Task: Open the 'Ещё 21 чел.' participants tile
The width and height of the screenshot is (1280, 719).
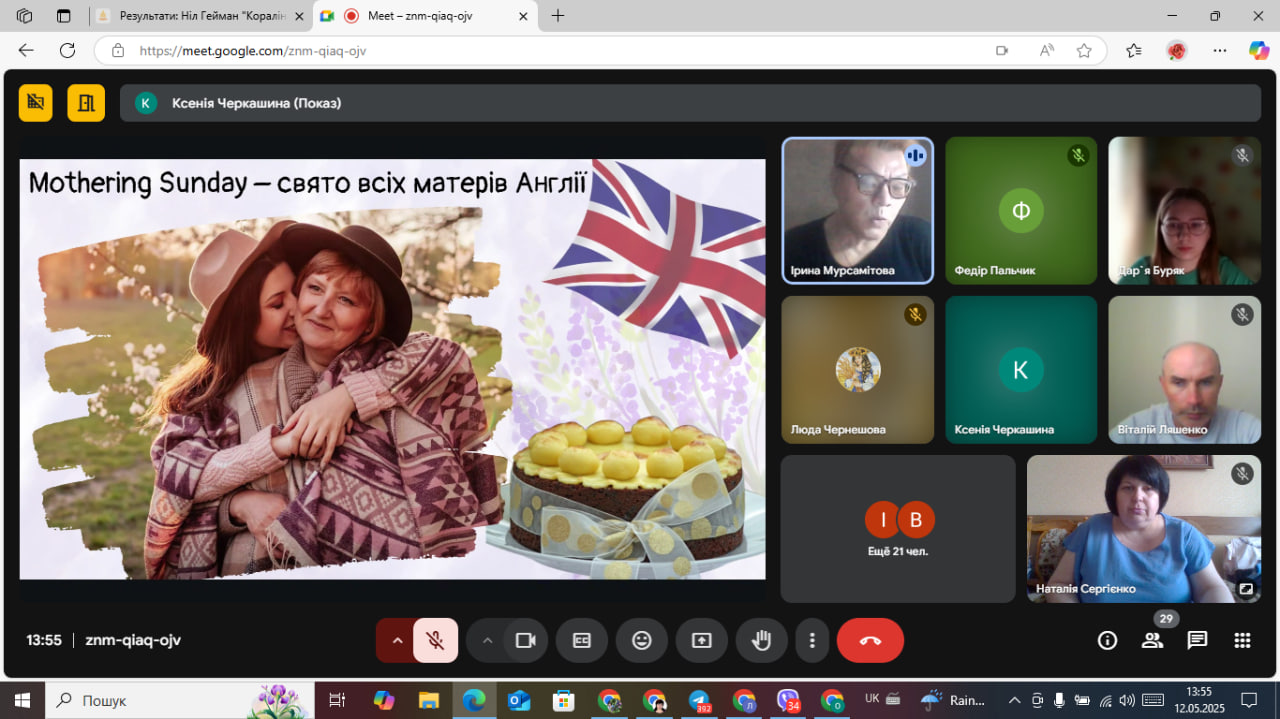Action: click(898, 529)
